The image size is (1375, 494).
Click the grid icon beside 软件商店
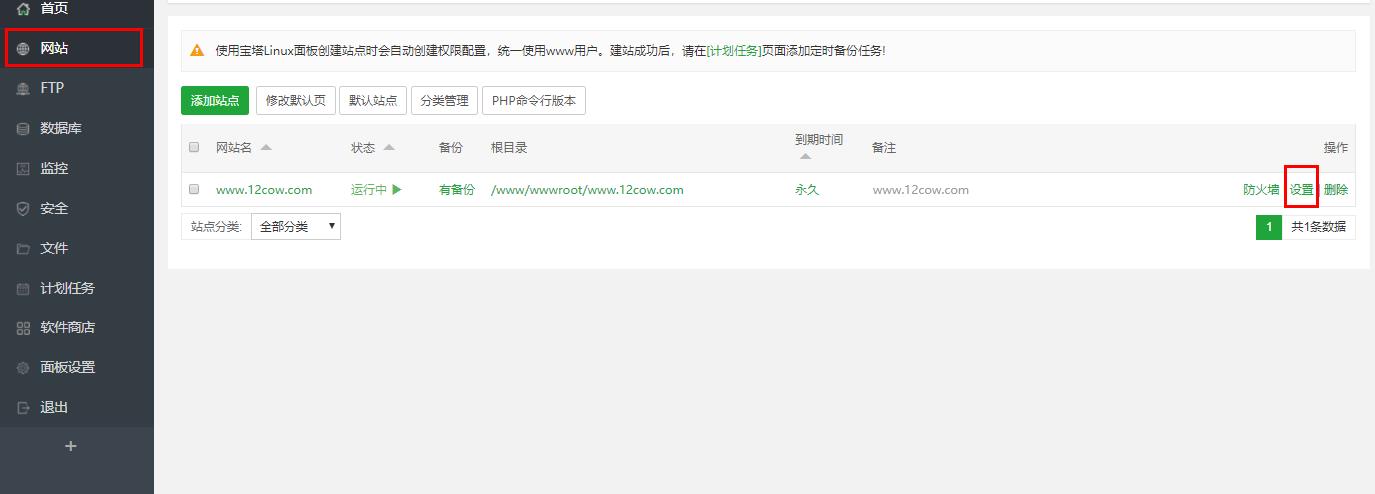click(x=23, y=328)
